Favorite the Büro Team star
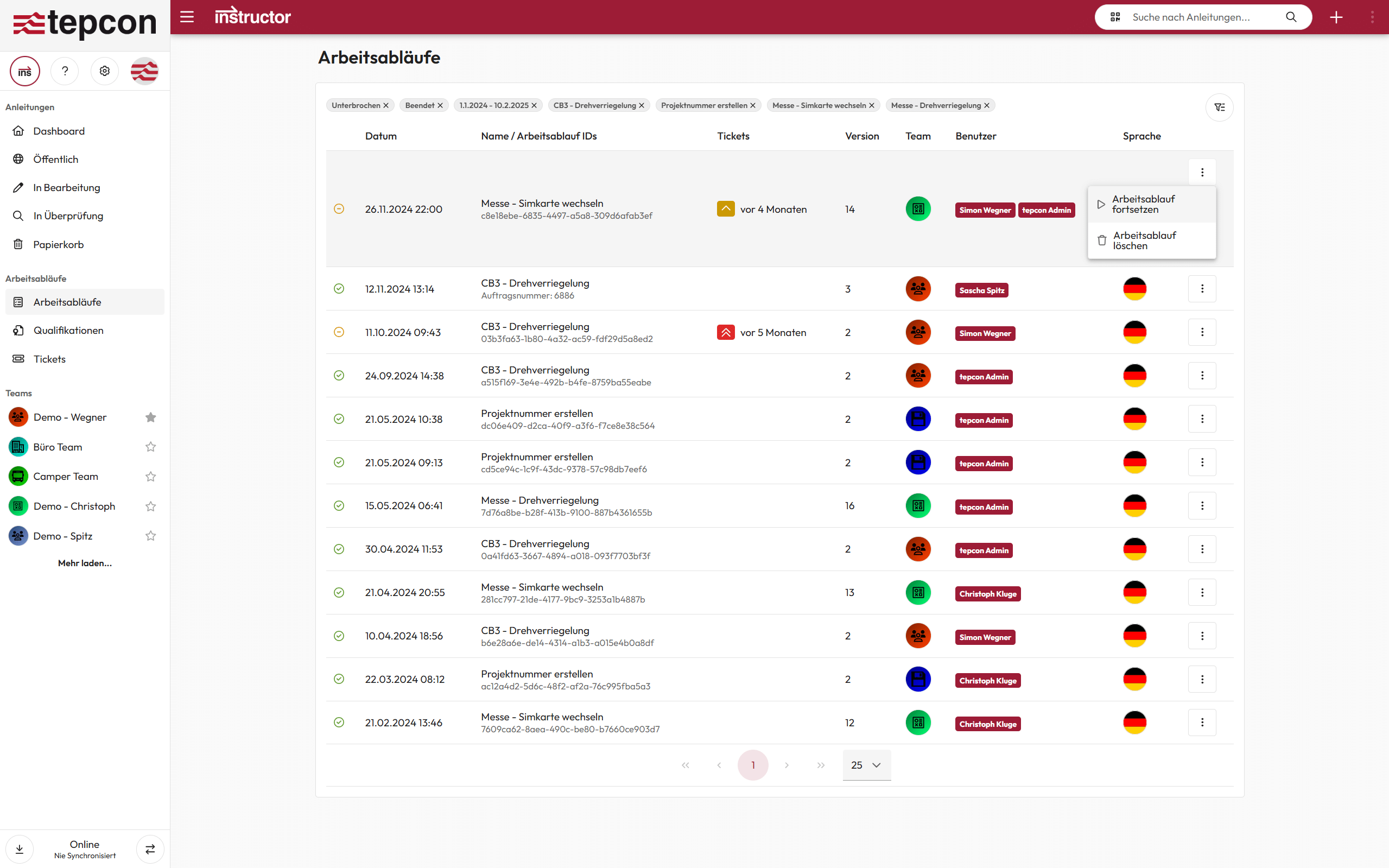 click(x=150, y=447)
